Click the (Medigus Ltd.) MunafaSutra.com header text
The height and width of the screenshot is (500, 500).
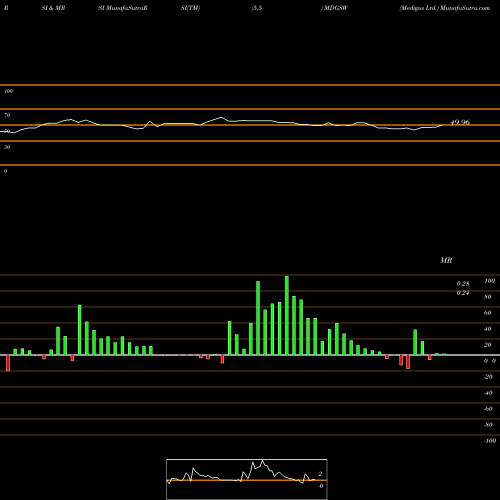tap(445, 8)
